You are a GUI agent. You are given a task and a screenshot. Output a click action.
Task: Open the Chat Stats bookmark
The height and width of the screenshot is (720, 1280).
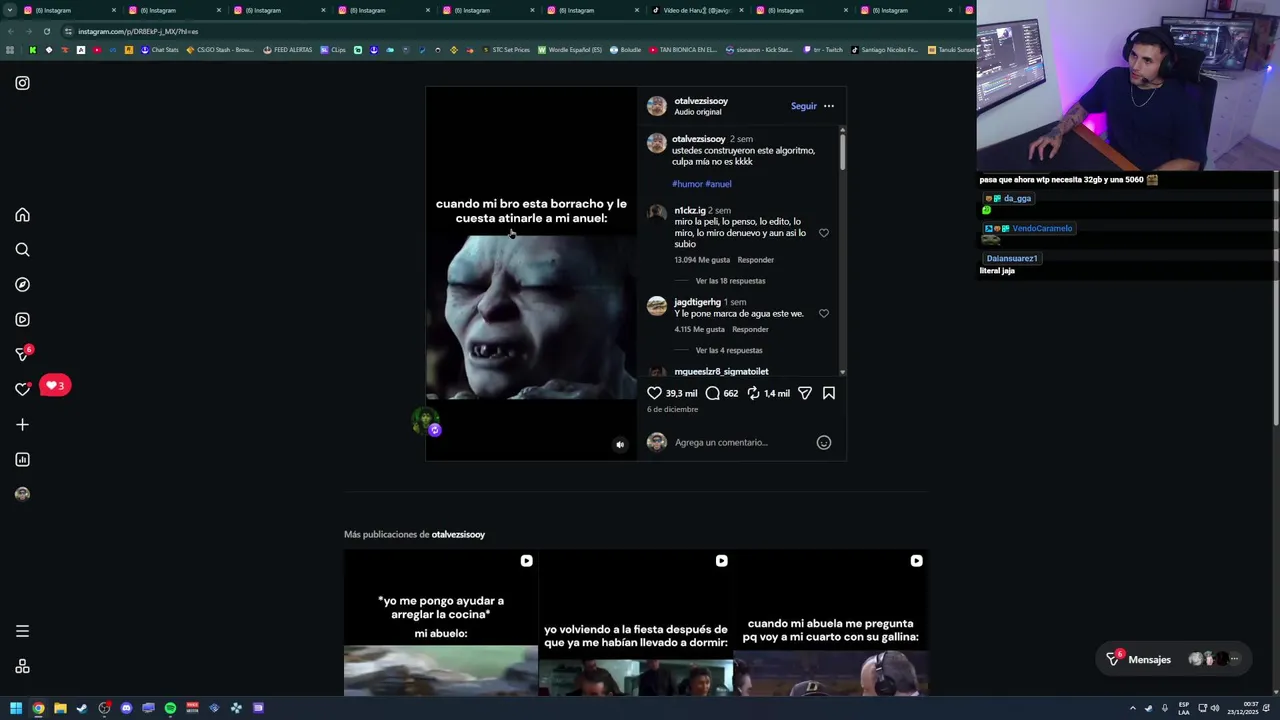point(159,50)
